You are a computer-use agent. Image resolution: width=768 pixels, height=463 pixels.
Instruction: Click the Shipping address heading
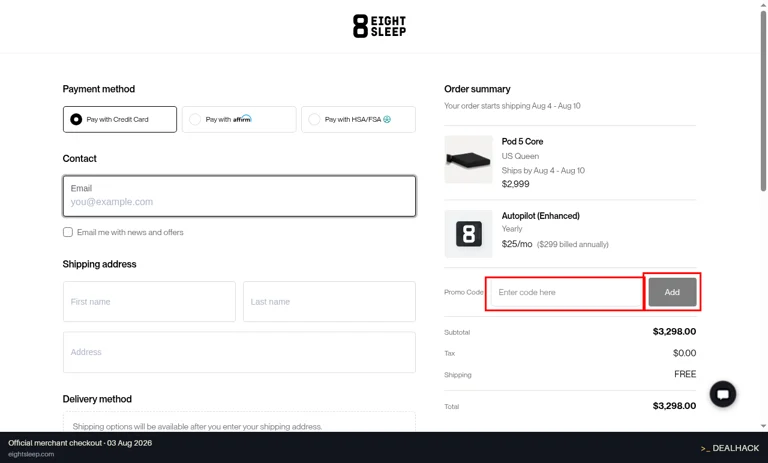99,264
